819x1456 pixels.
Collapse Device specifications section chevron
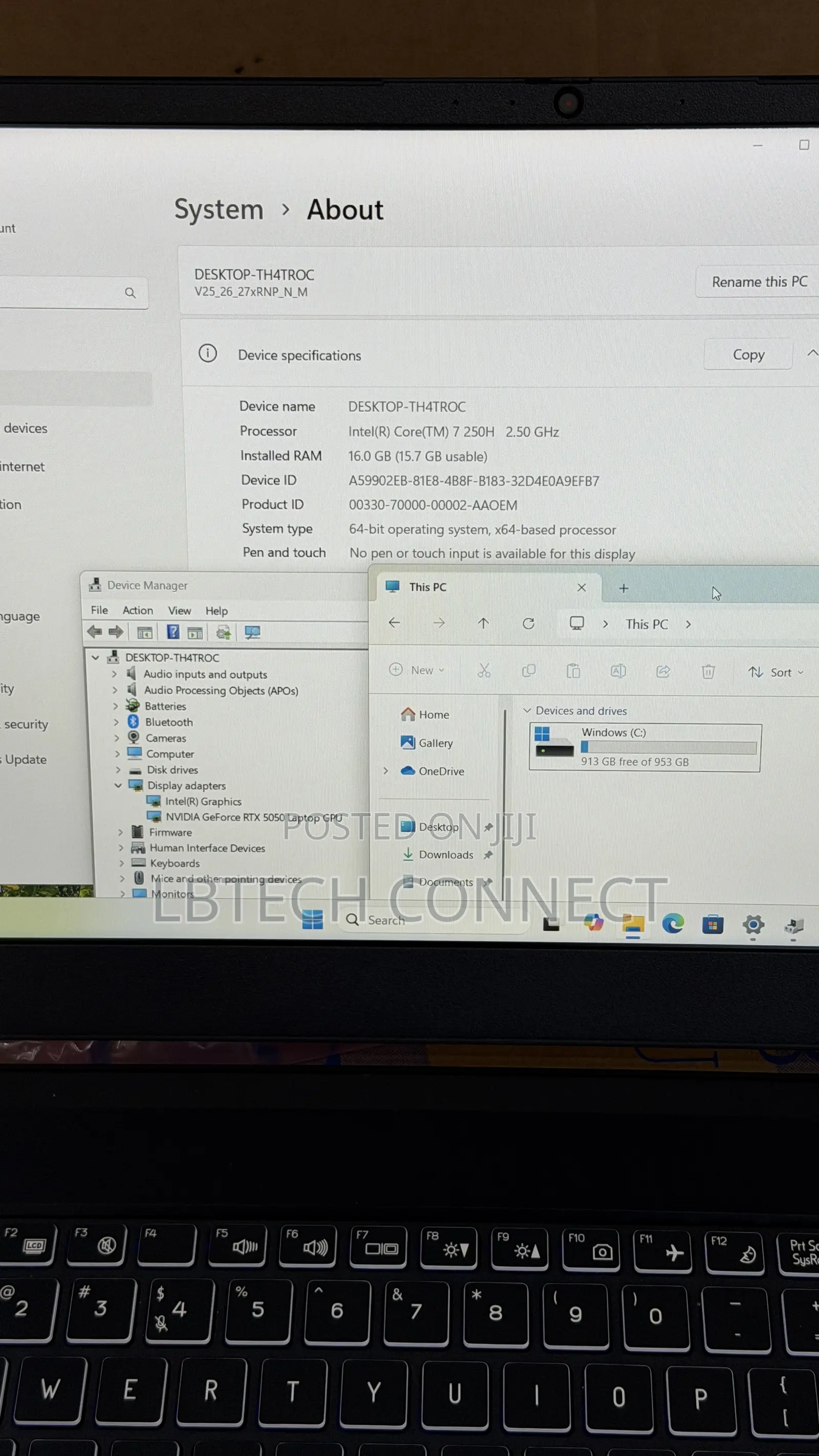(812, 353)
